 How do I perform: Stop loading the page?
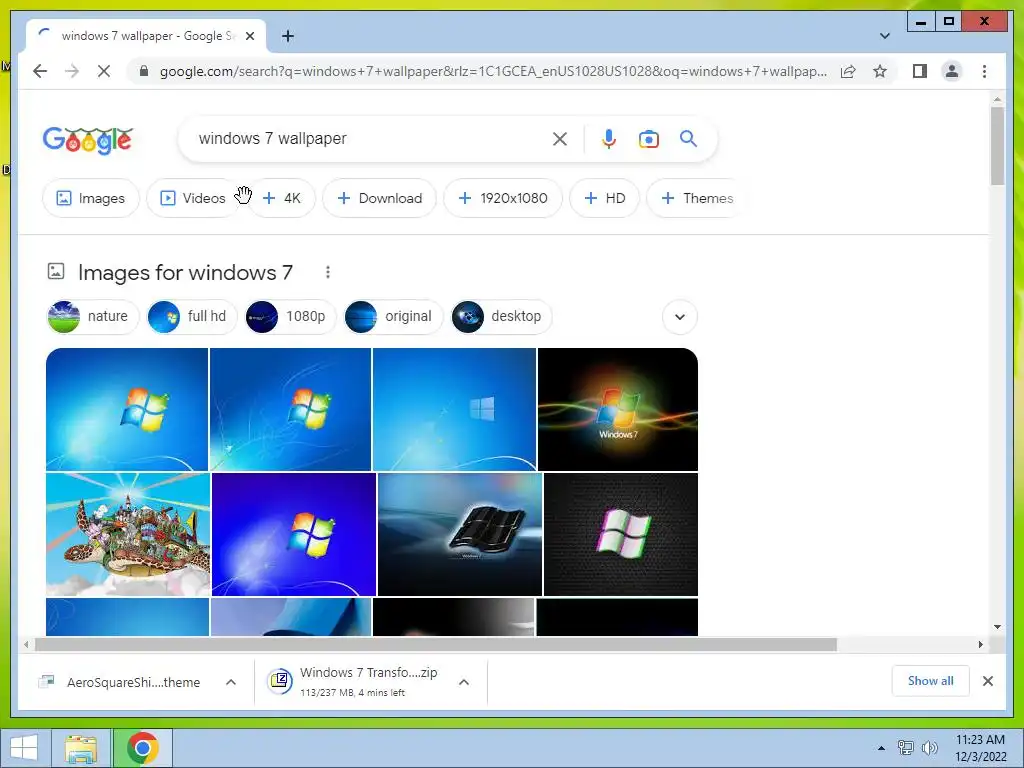click(x=104, y=71)
